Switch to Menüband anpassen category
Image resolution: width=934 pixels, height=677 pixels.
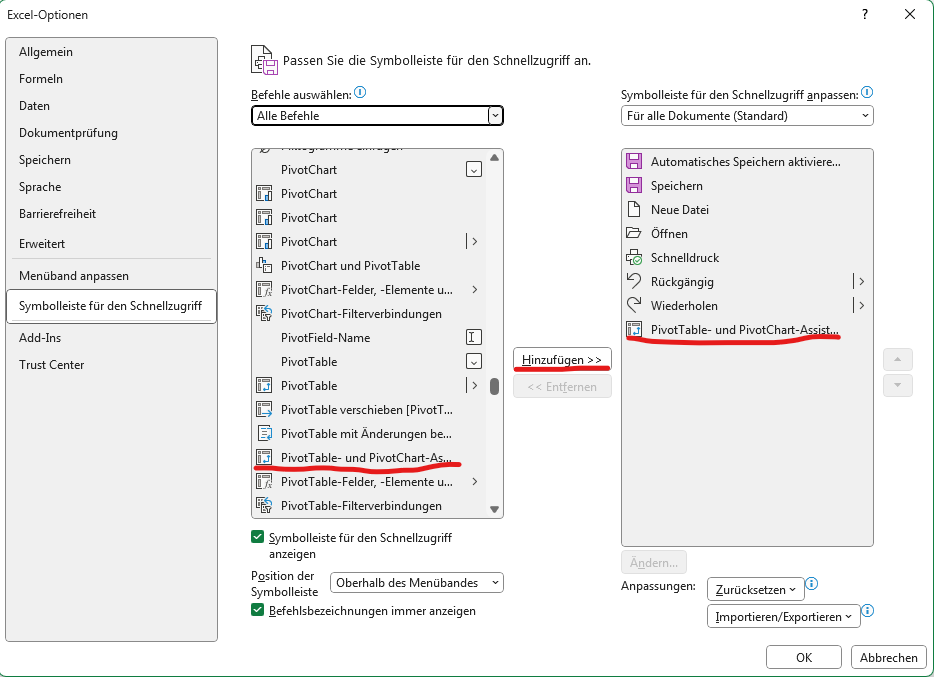[x=74, y=276]
